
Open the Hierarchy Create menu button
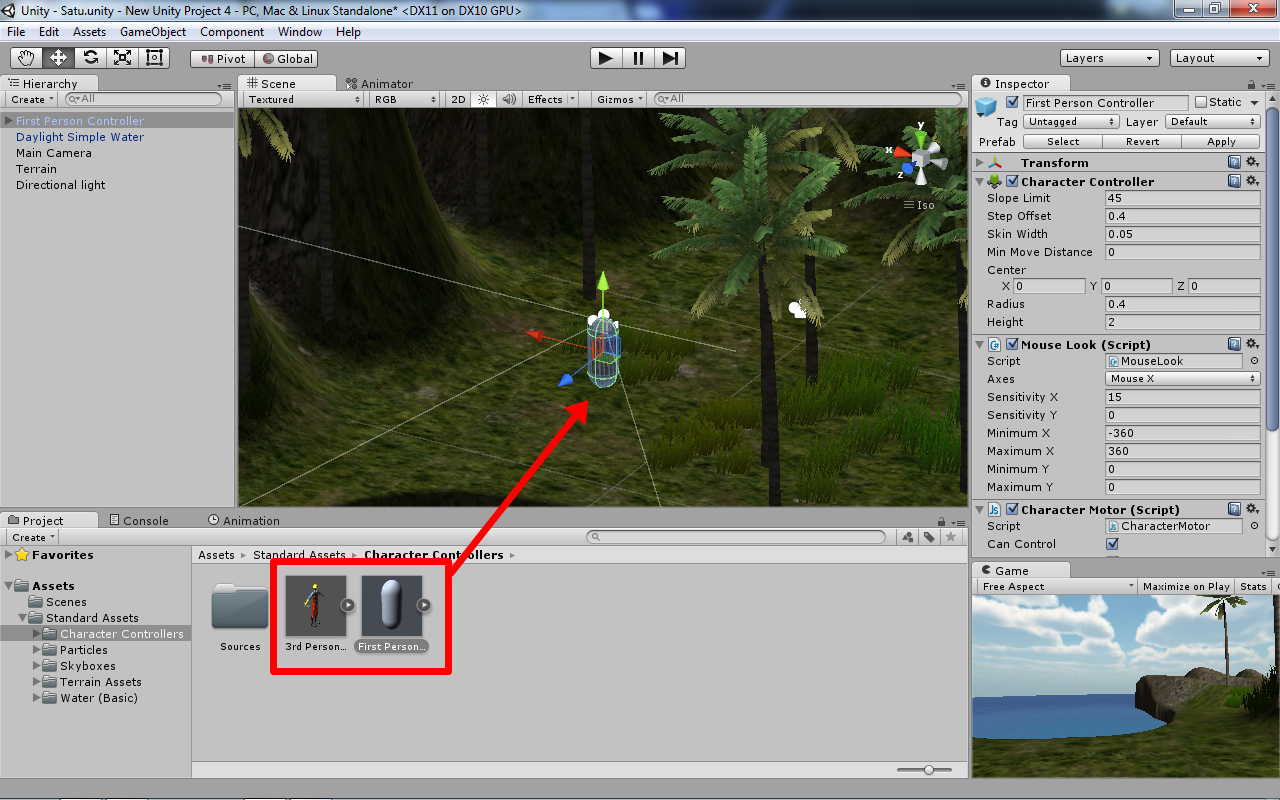pos(32,99)
